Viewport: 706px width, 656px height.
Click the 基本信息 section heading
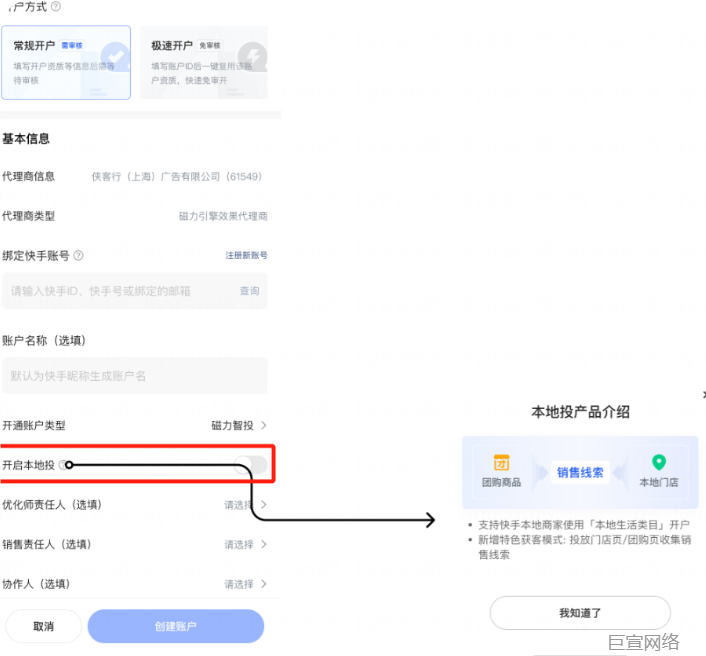click(26, 139)
